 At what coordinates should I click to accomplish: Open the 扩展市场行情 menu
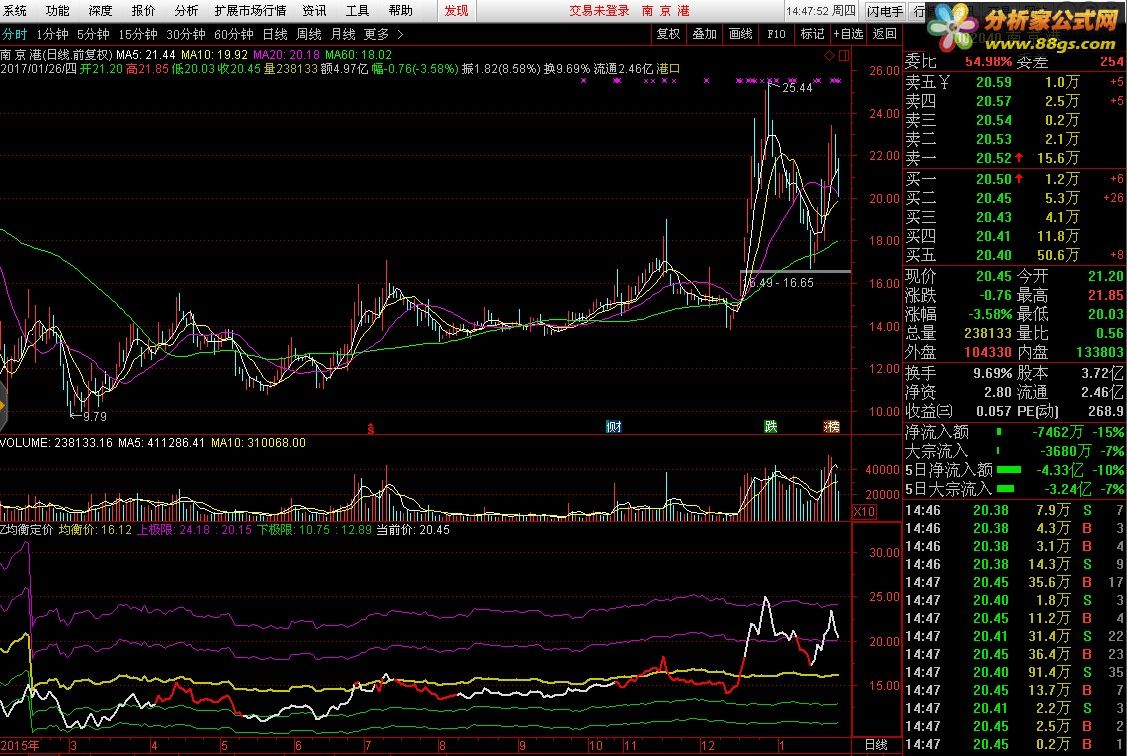click(250, 10)
